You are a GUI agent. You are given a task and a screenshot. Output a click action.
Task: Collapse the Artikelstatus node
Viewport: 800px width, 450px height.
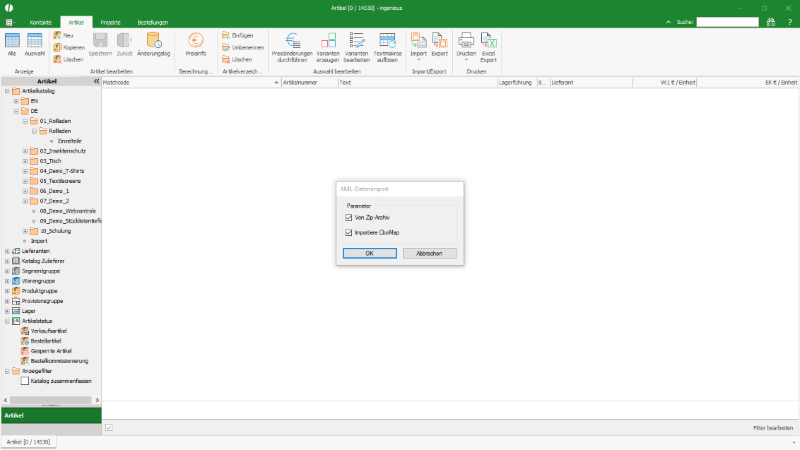tap(7, 321)
